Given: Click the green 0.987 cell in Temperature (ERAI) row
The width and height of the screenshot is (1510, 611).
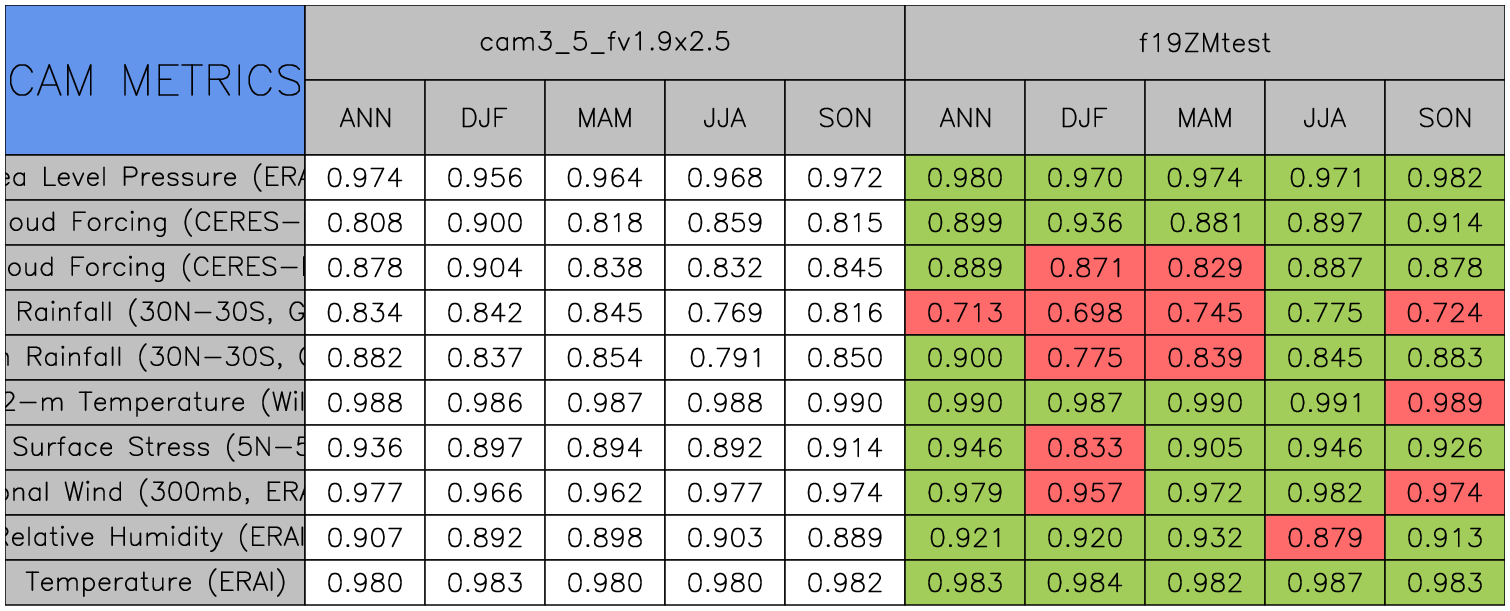Looking at the screenshot, I should 1324,582.
